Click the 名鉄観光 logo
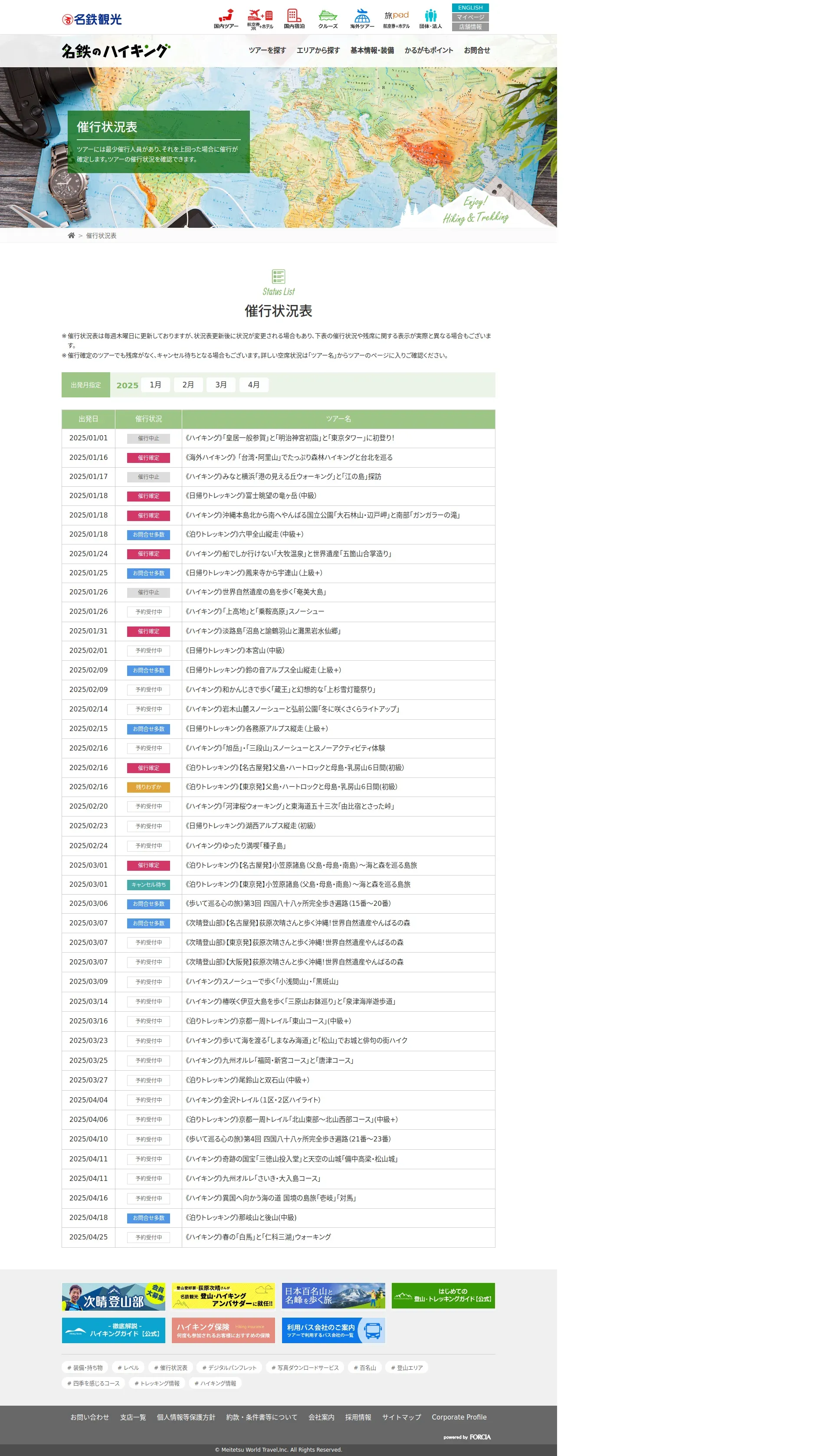 (x=92, y=20)
